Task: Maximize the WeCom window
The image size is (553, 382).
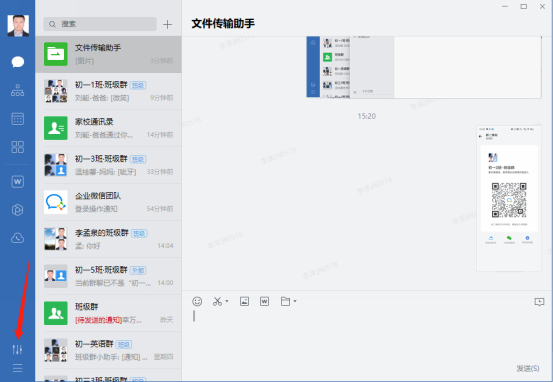Action: [x=524, y=7]
